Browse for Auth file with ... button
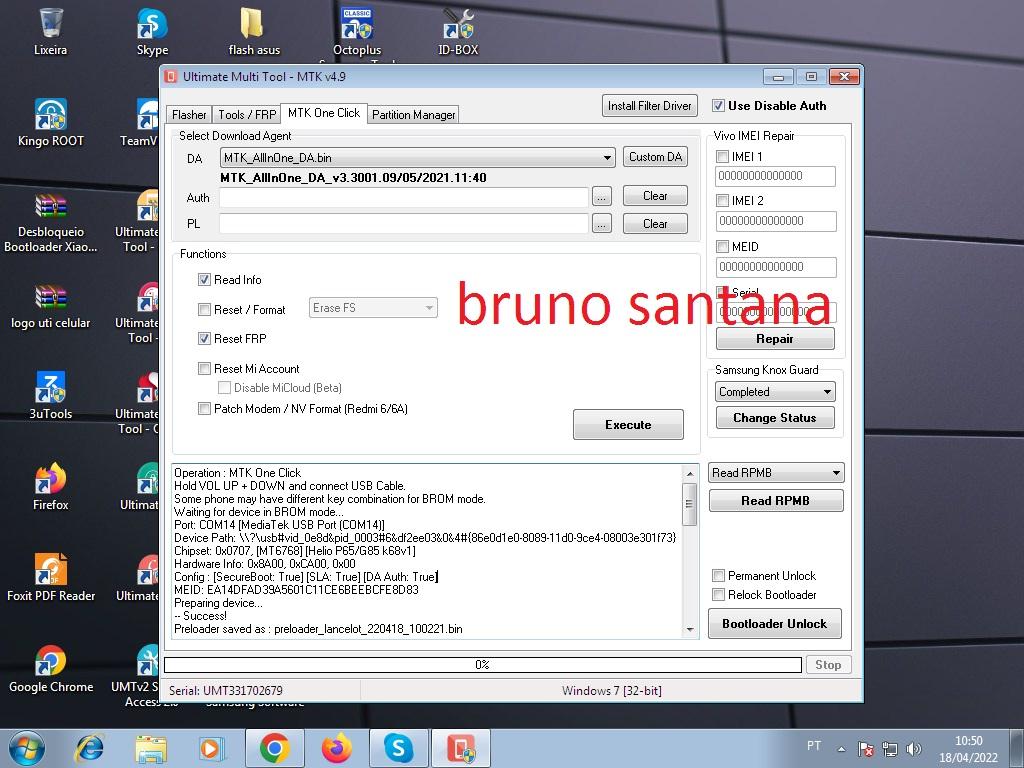Screen dimensions: 1024x768 (601, 197)
